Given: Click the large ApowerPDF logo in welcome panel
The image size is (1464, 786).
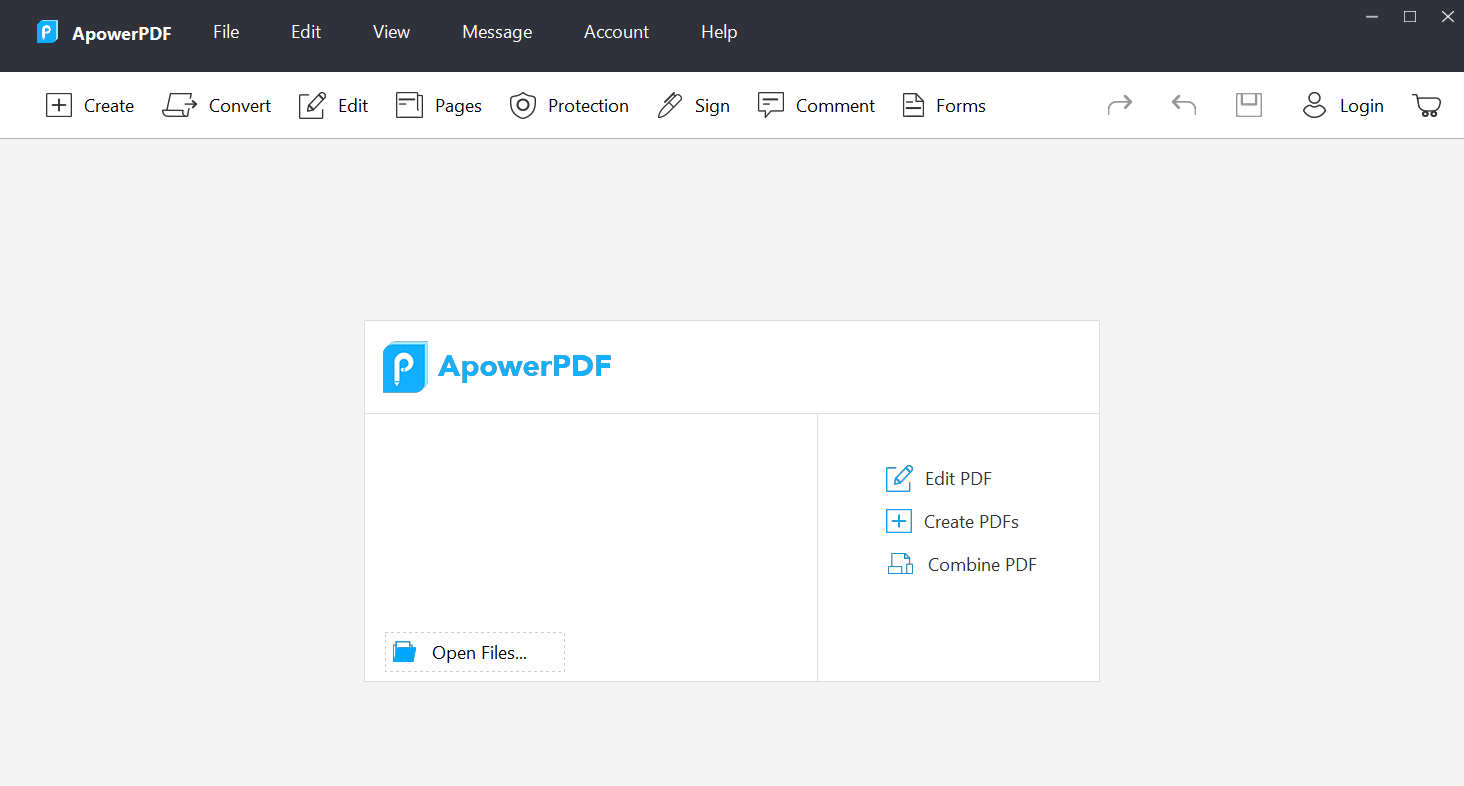Looking at the screenshot, I should pos(405,367).
